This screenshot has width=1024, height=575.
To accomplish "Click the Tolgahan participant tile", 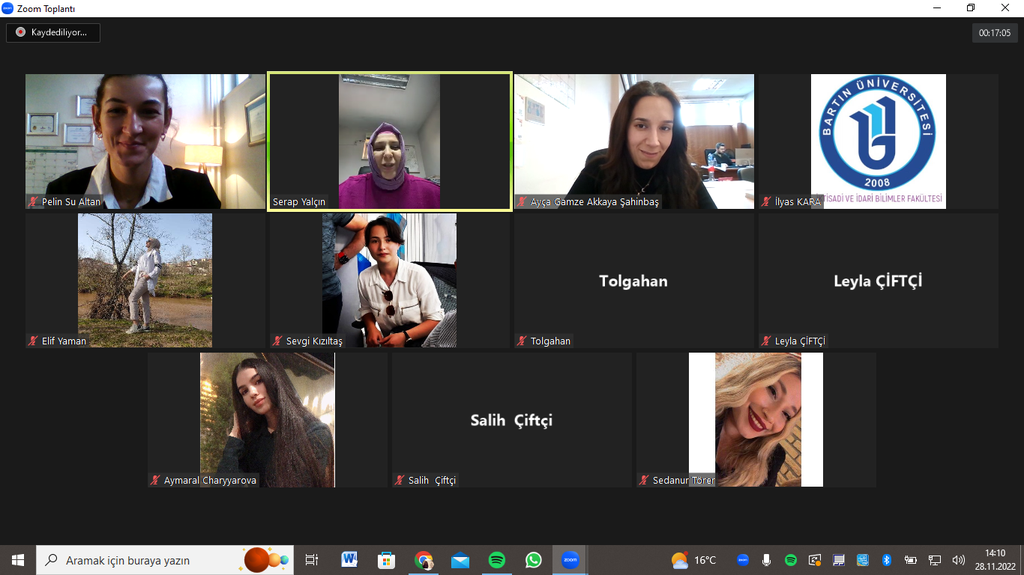I will coord(633,280).
